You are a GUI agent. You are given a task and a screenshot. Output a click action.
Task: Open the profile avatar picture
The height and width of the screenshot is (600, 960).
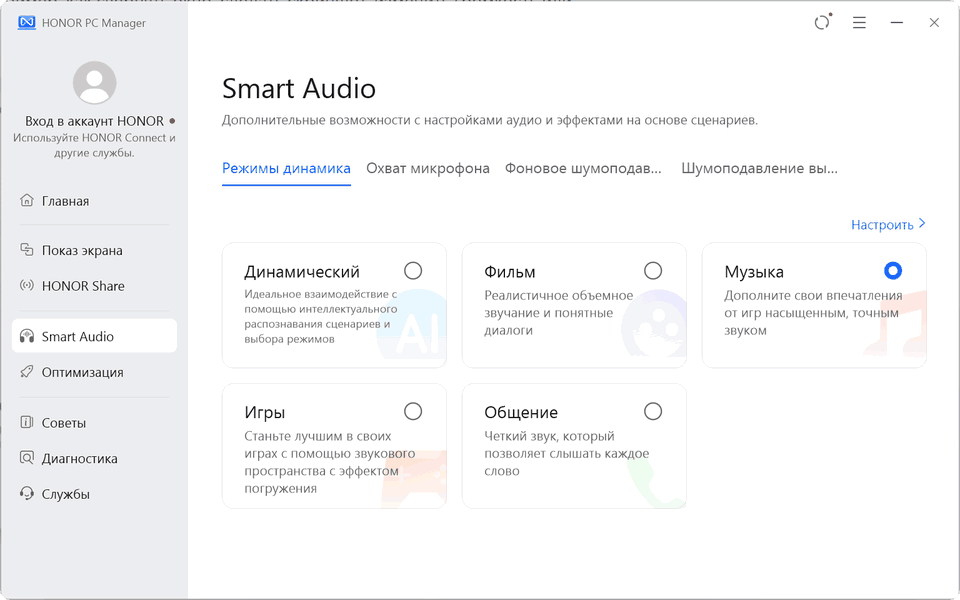pyautogui.click(x=94, y=83)
